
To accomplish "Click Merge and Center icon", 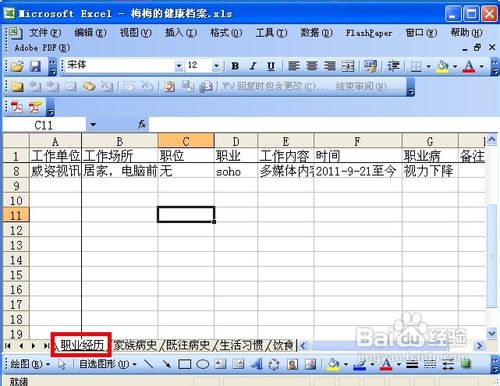I will point(348,66).
